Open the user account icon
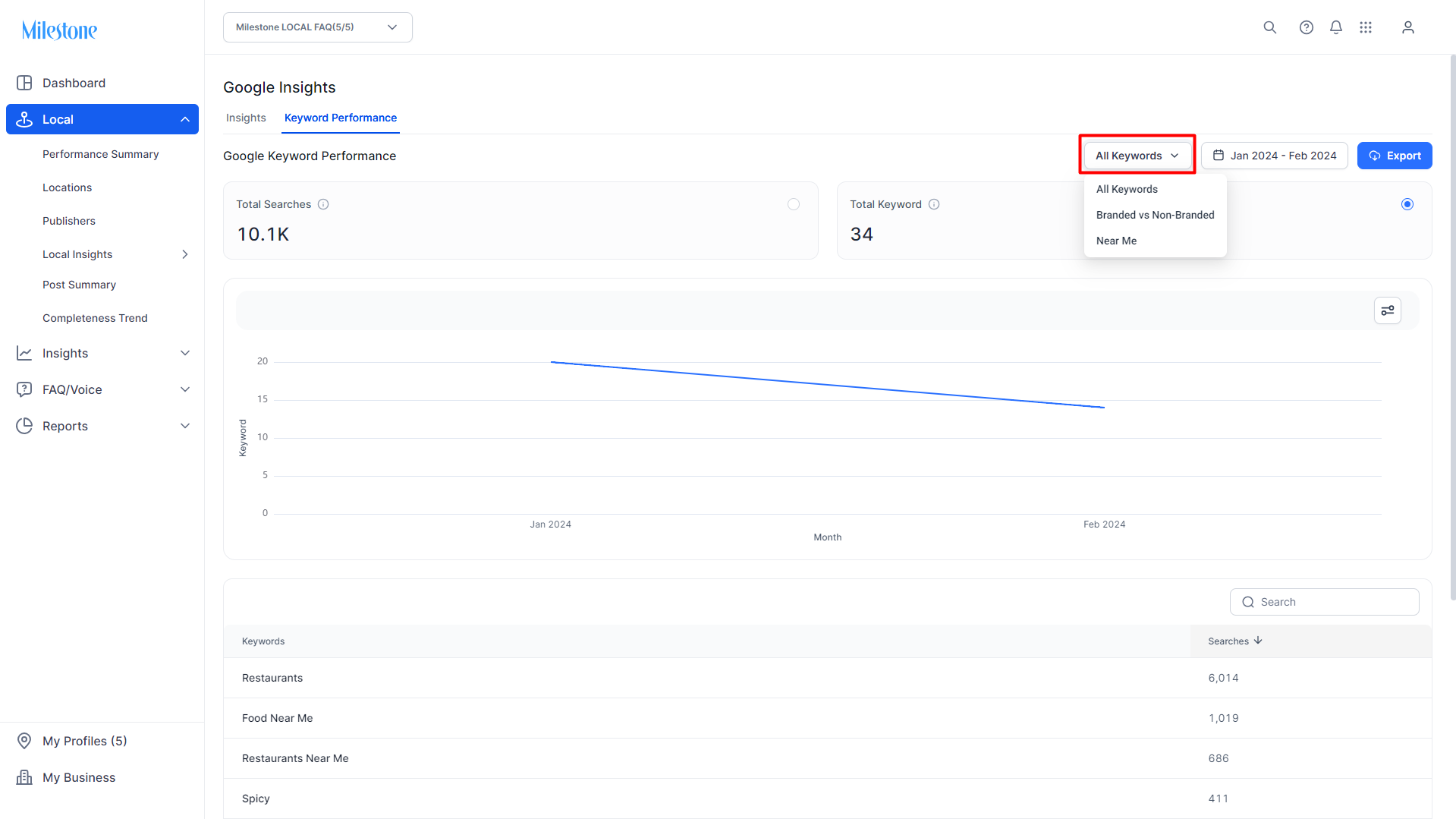1456x819 pixels. (1408, 27)
